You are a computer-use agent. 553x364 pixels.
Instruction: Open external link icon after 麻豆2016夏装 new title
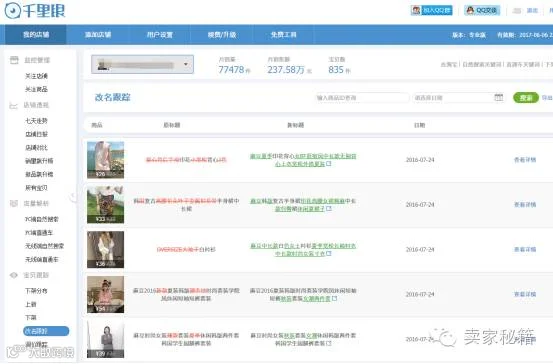[334, 298]
